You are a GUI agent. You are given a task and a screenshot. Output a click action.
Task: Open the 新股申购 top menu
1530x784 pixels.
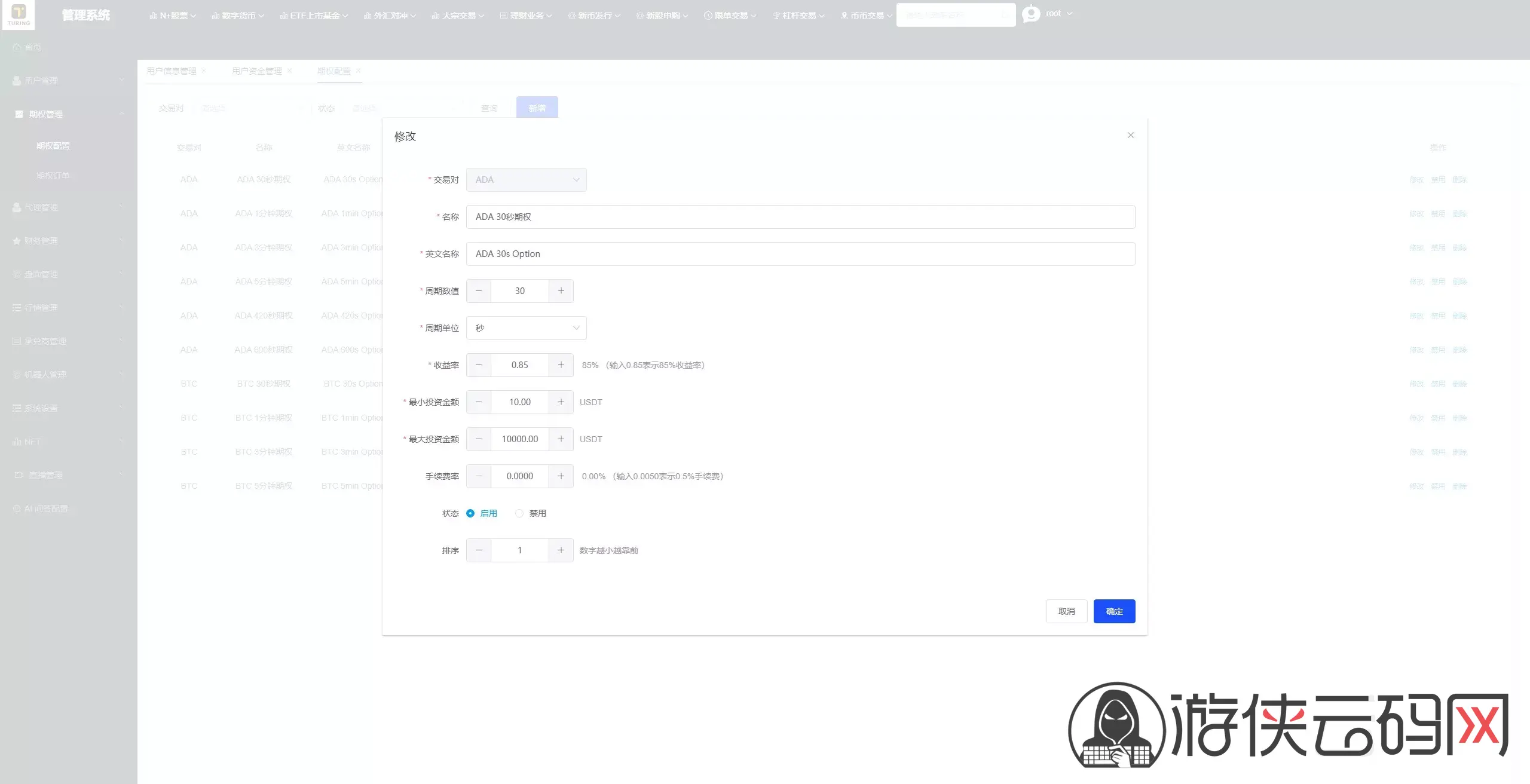[x=662, y=16]
